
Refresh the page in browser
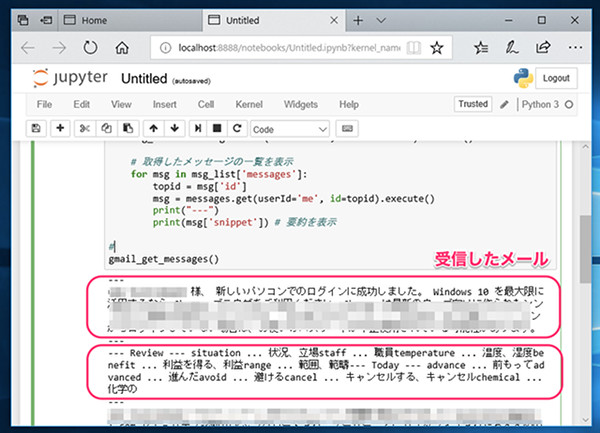coord(90,48)
